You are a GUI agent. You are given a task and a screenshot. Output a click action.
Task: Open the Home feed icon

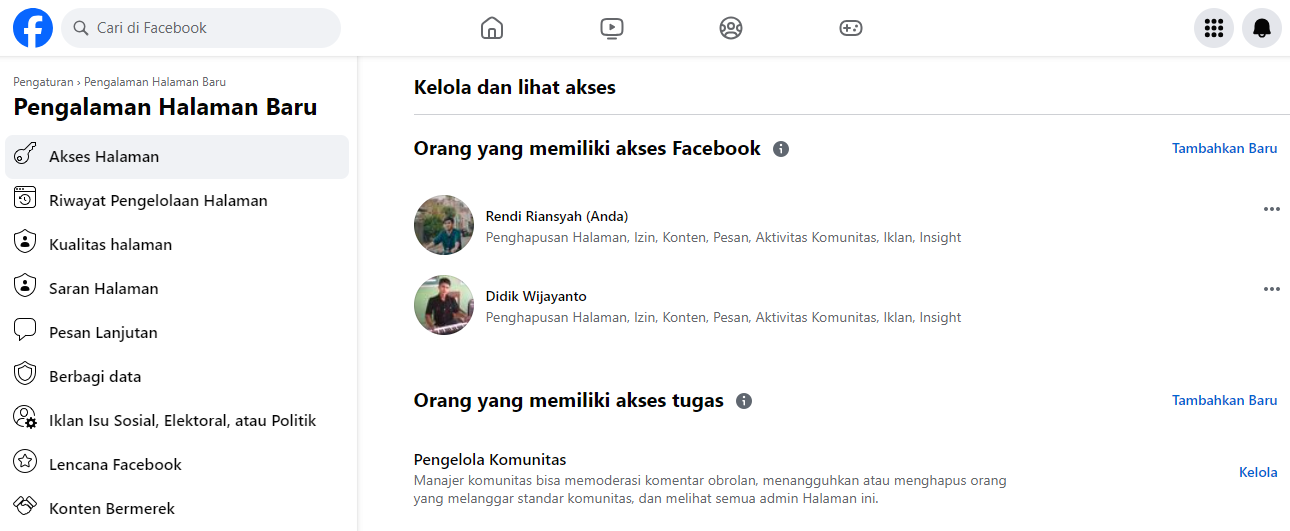pos(492,28)
